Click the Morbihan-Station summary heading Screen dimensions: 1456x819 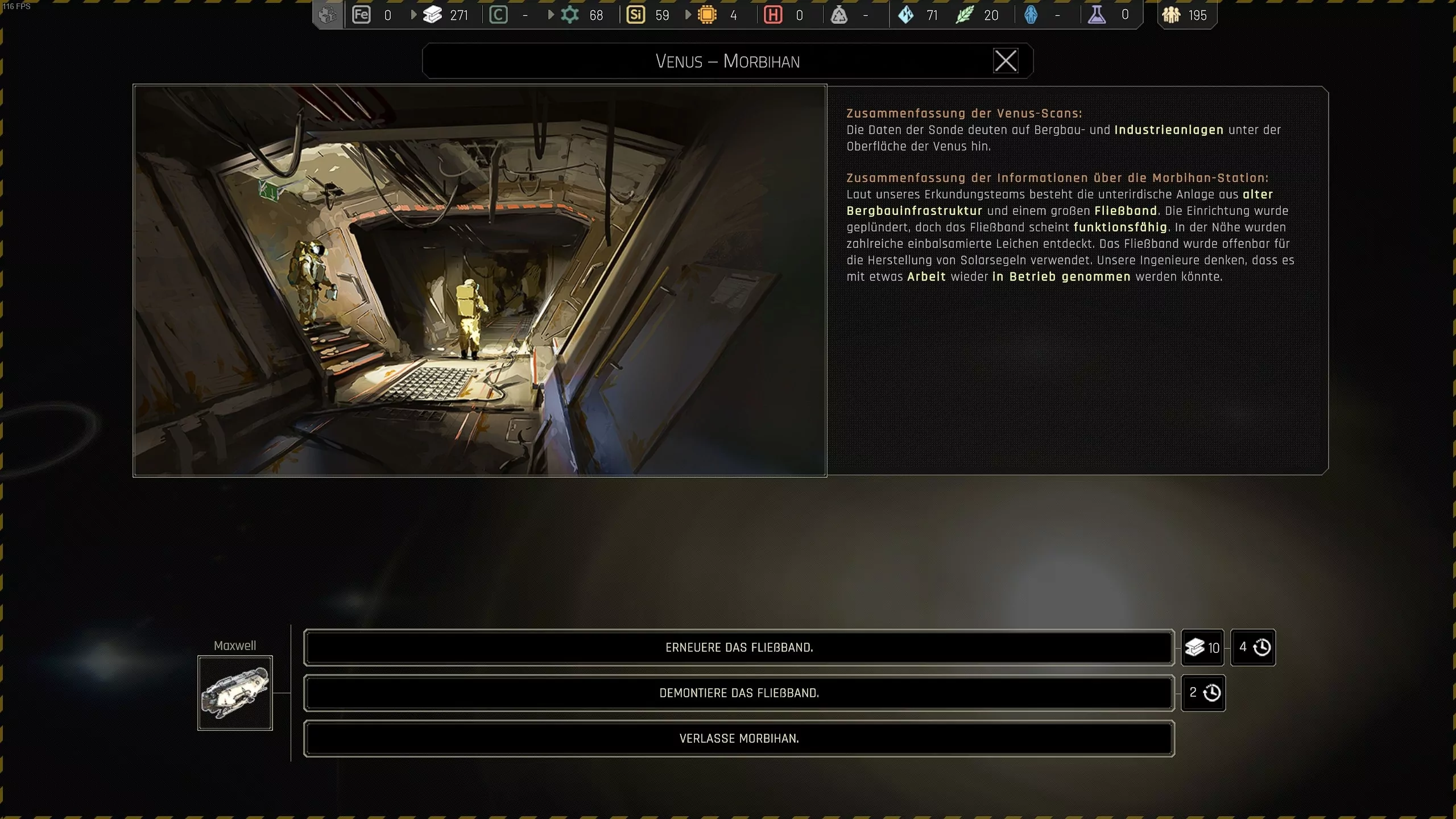point(1057,177)
